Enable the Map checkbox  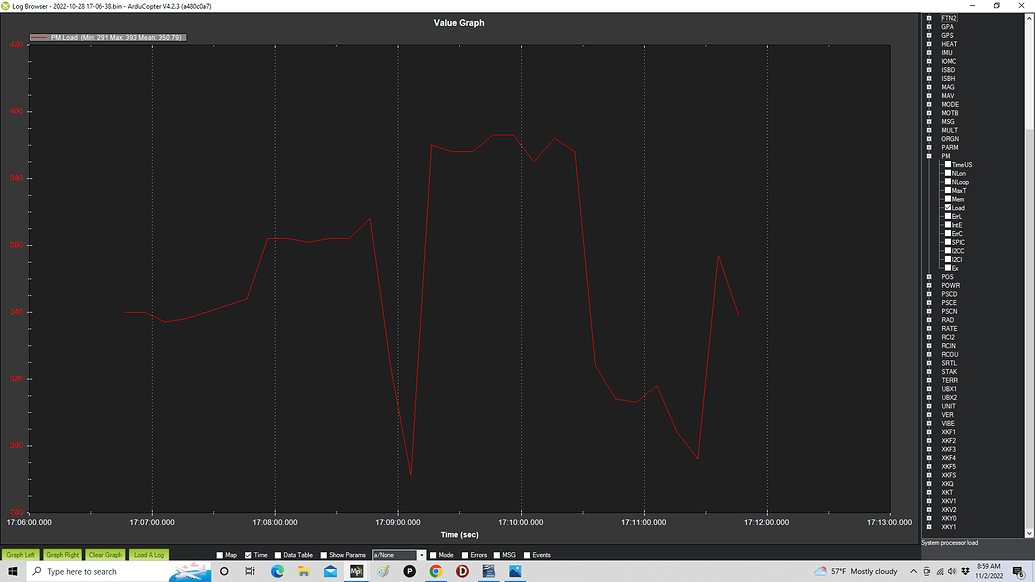point(219,555)
